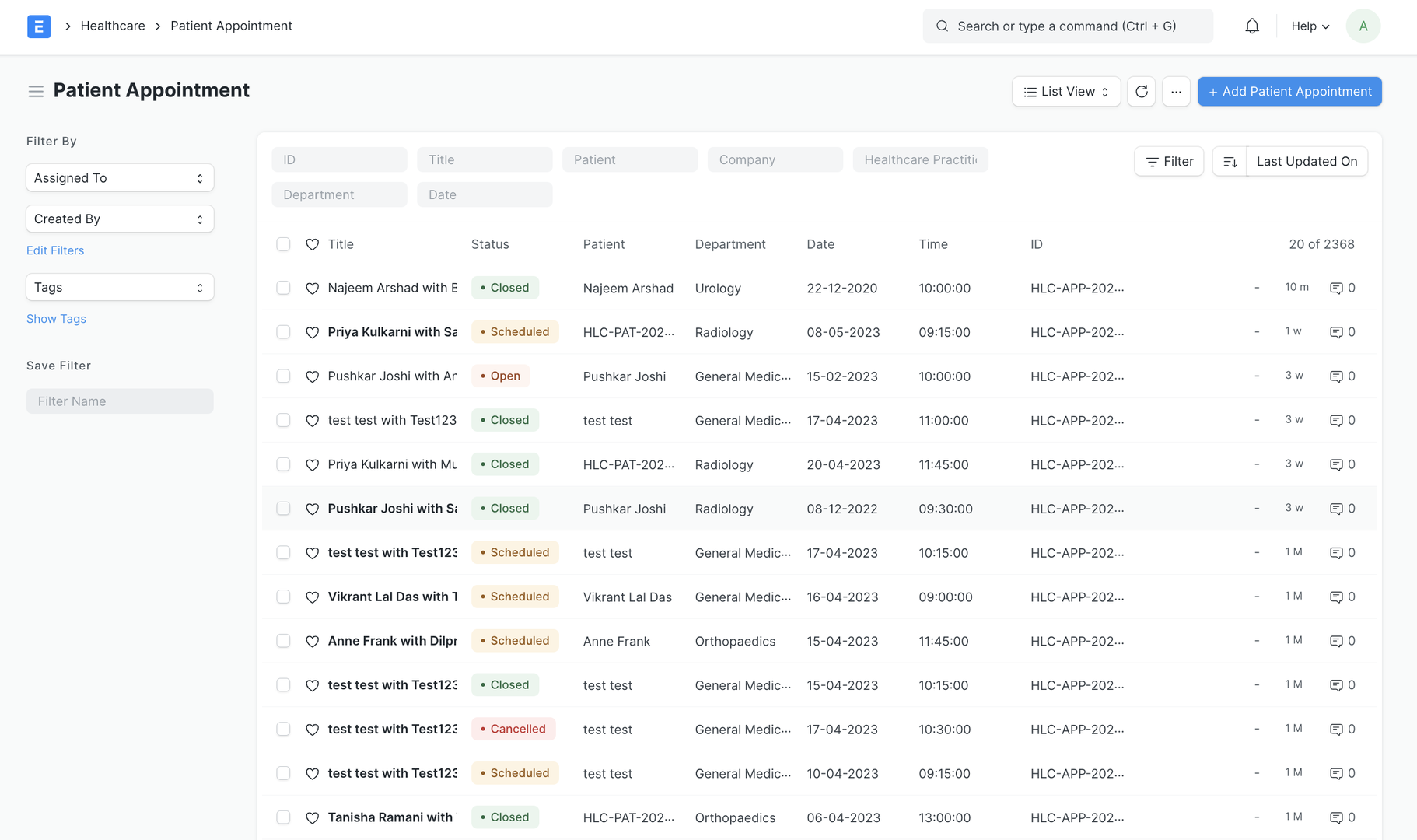Check the Cancelled test test row
1417x840 pixels.
[283, 729]
